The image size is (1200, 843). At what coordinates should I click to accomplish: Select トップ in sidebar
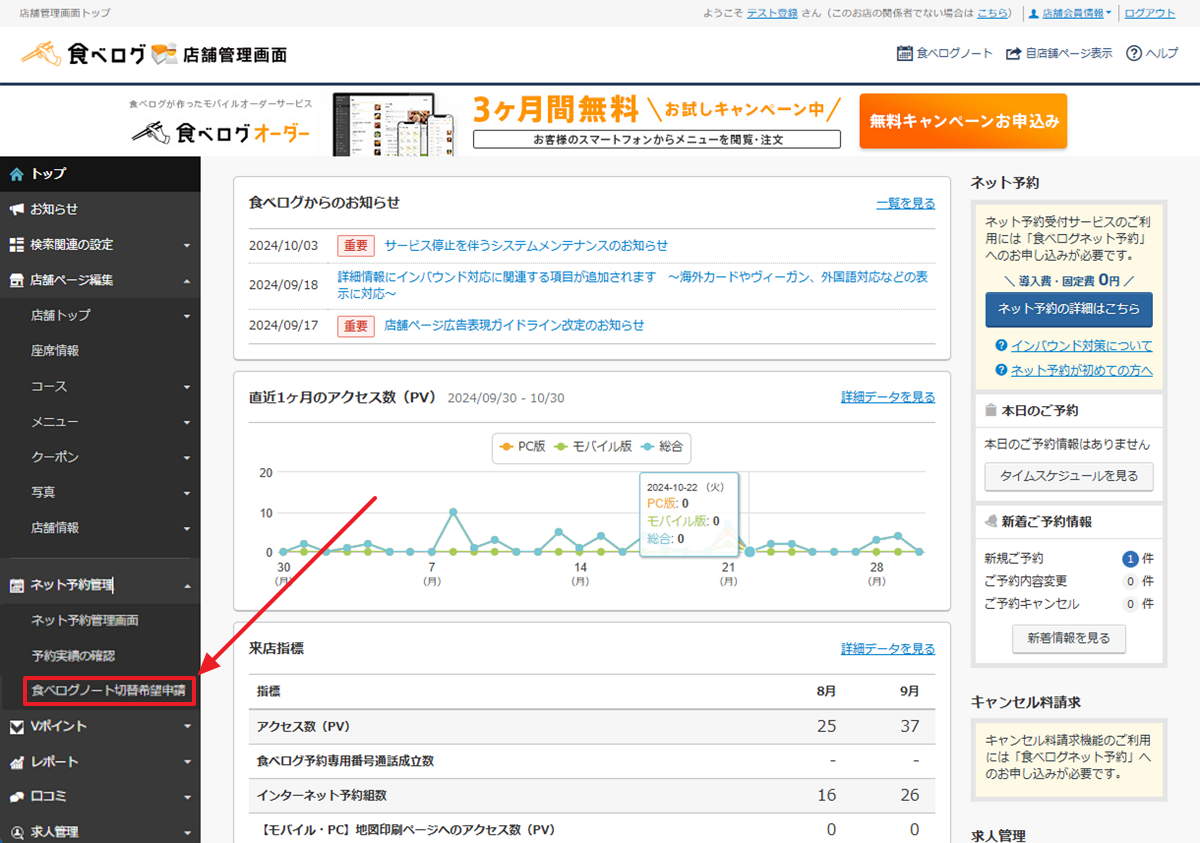100,174
